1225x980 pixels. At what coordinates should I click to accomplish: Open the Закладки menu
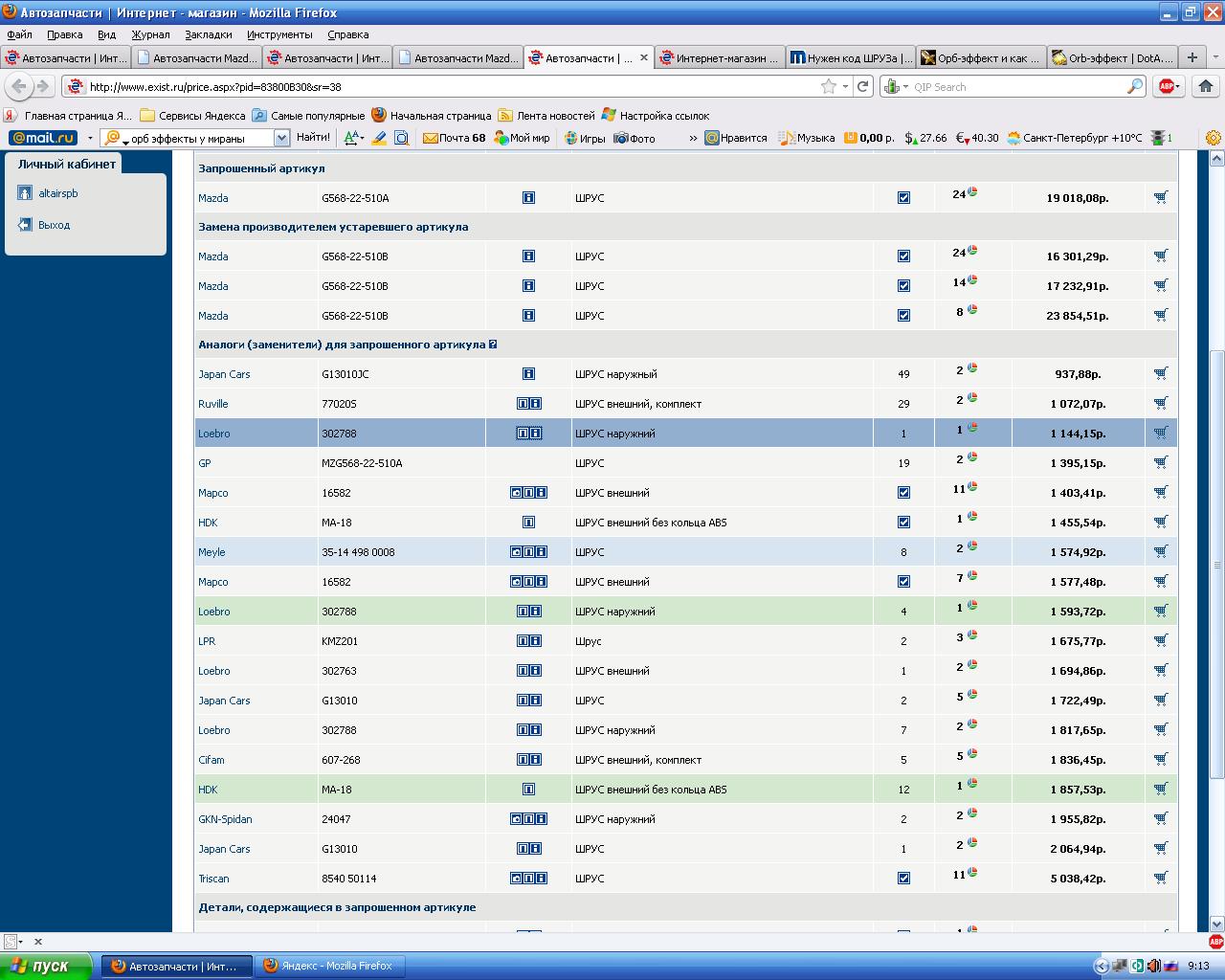208,34
